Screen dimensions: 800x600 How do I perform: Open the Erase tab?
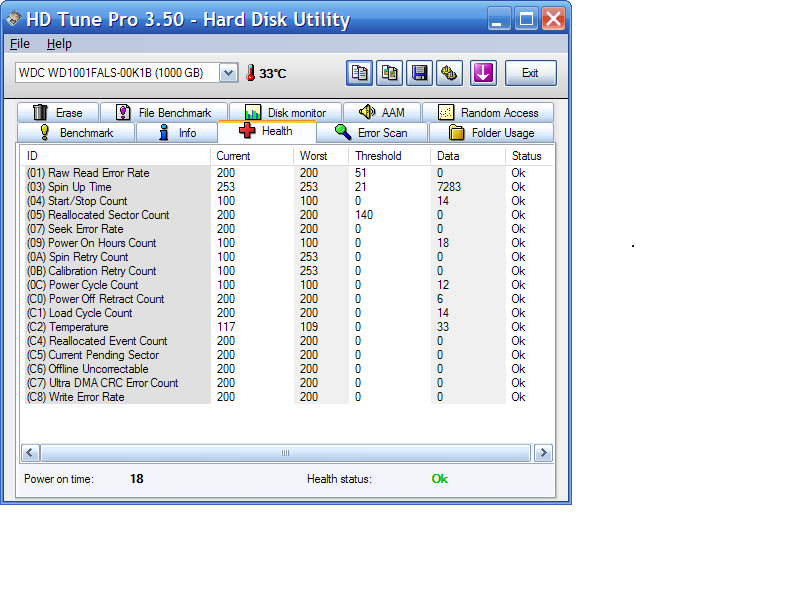tap(58, 113)
